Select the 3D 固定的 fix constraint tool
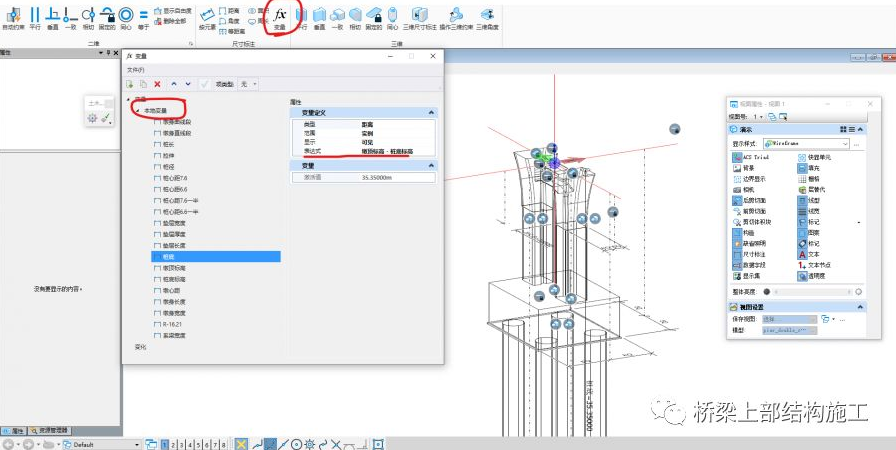 [374, 18]
